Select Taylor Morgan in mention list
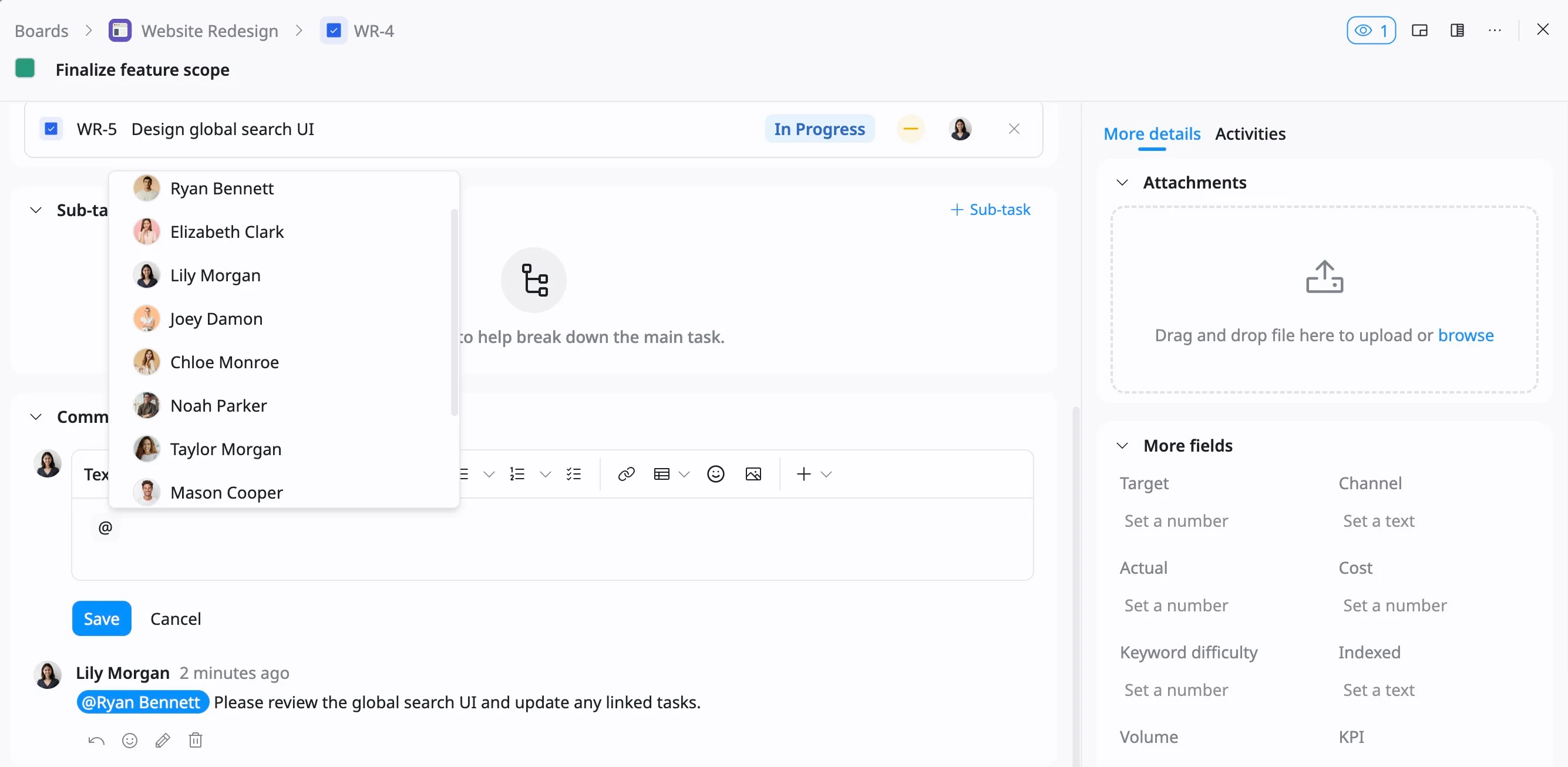Image resolution: width=1568 pixels, height=767 pixels. (284, 449)
